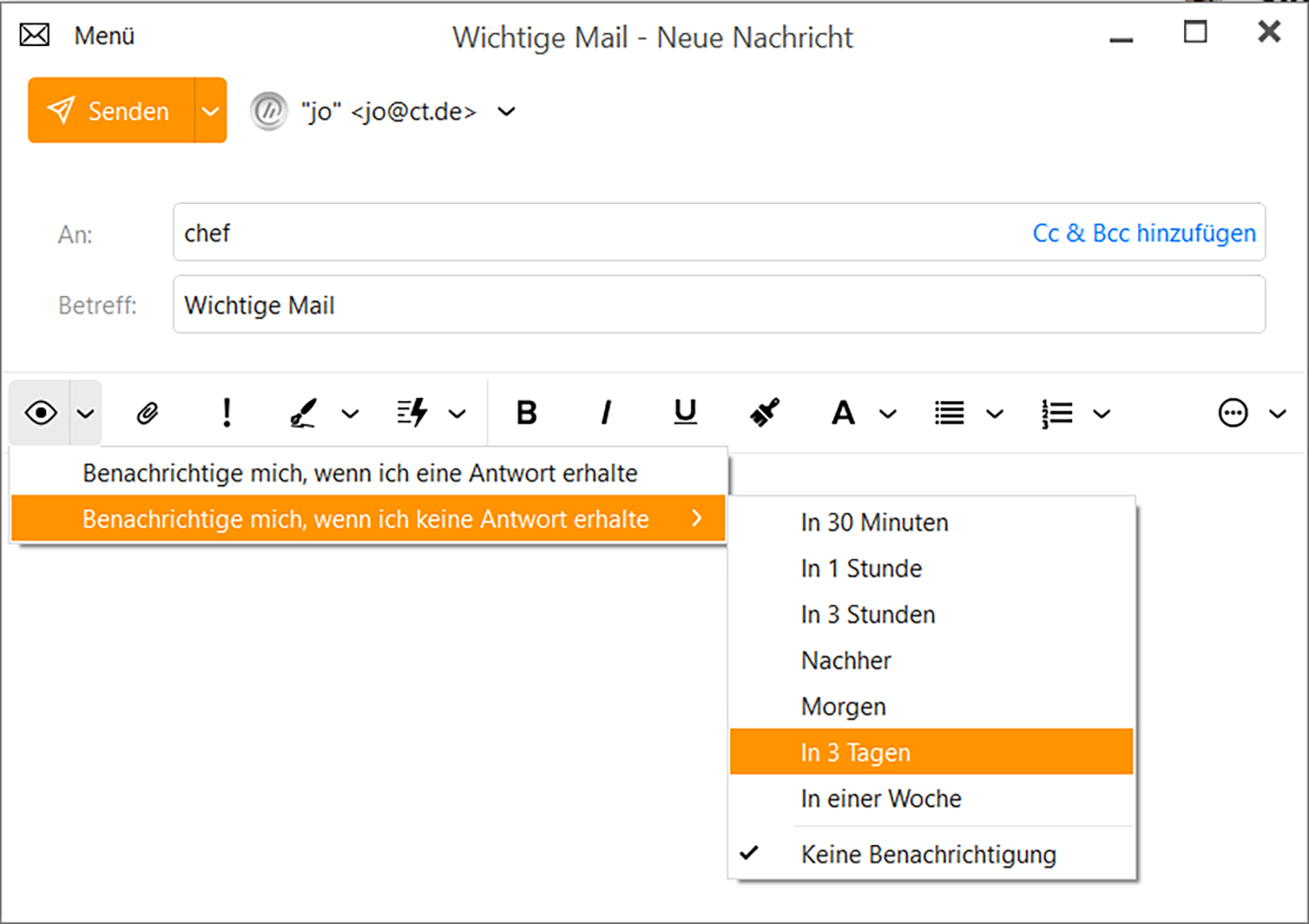This screenshot has width=1309, height=924.
Task: Toggle bold formatting
Action: [x=526, y=413]
